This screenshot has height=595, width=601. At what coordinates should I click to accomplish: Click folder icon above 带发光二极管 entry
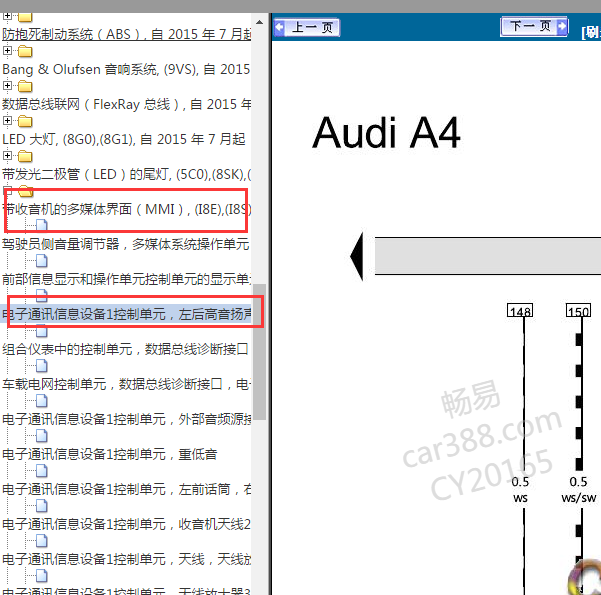pyautogui.click(x=25, y=156)
